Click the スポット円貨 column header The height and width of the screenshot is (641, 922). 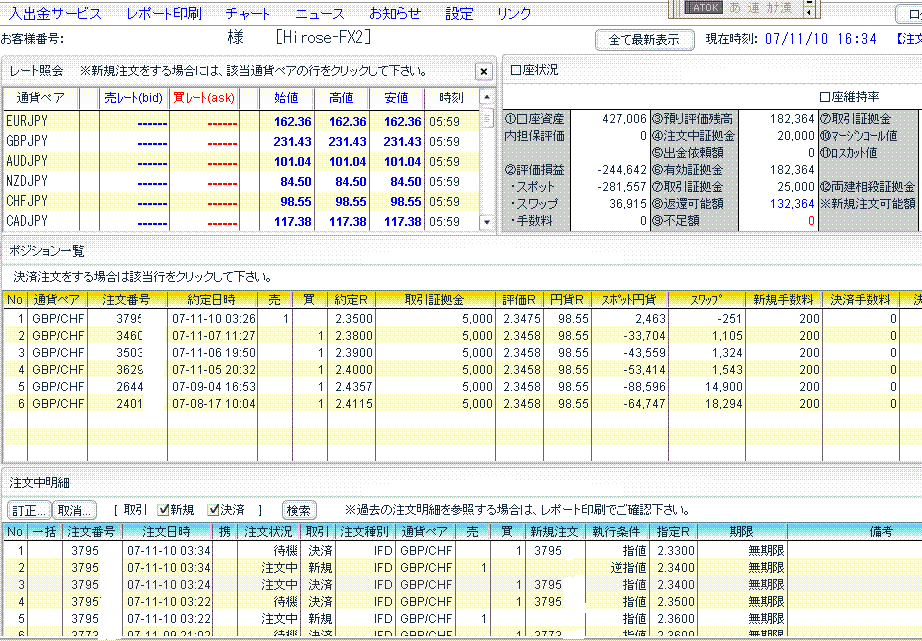pyautogui.click(x=630, y=300)
